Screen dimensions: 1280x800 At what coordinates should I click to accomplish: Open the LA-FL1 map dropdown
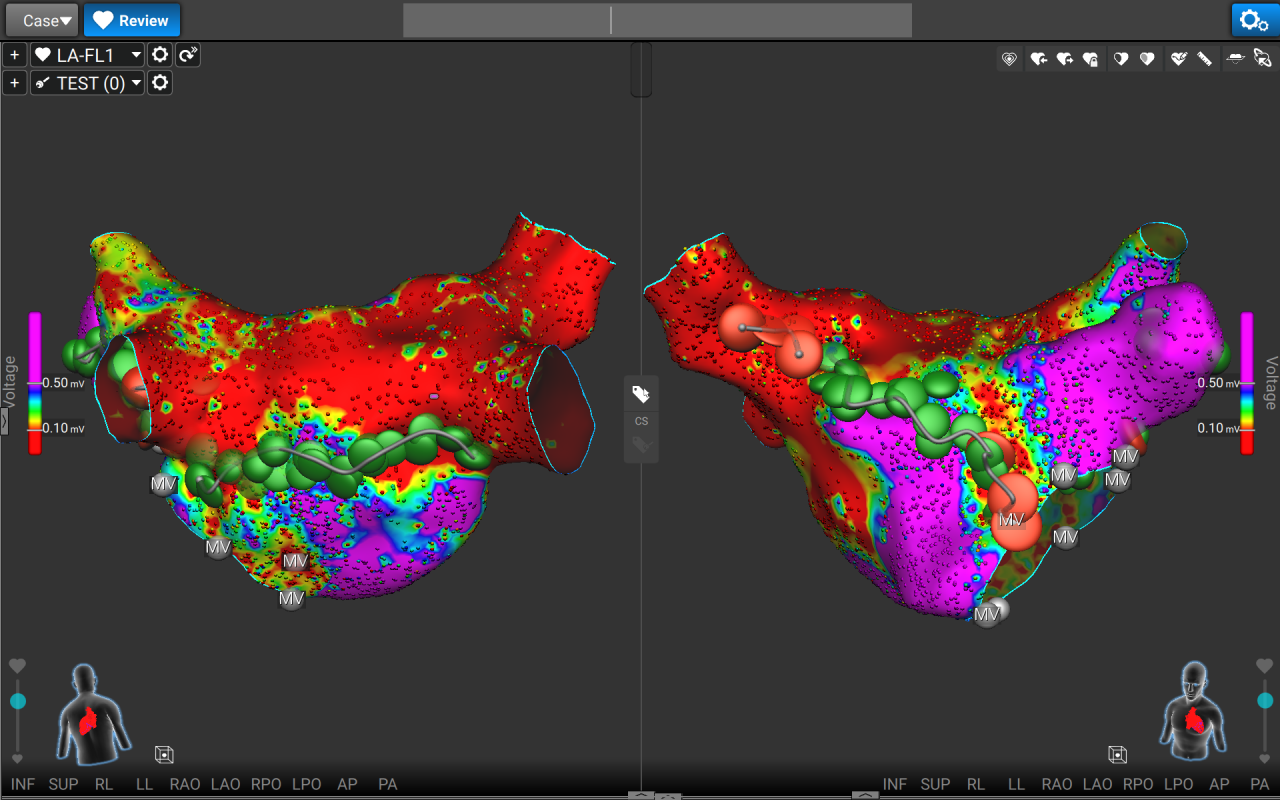pos(88,55)
